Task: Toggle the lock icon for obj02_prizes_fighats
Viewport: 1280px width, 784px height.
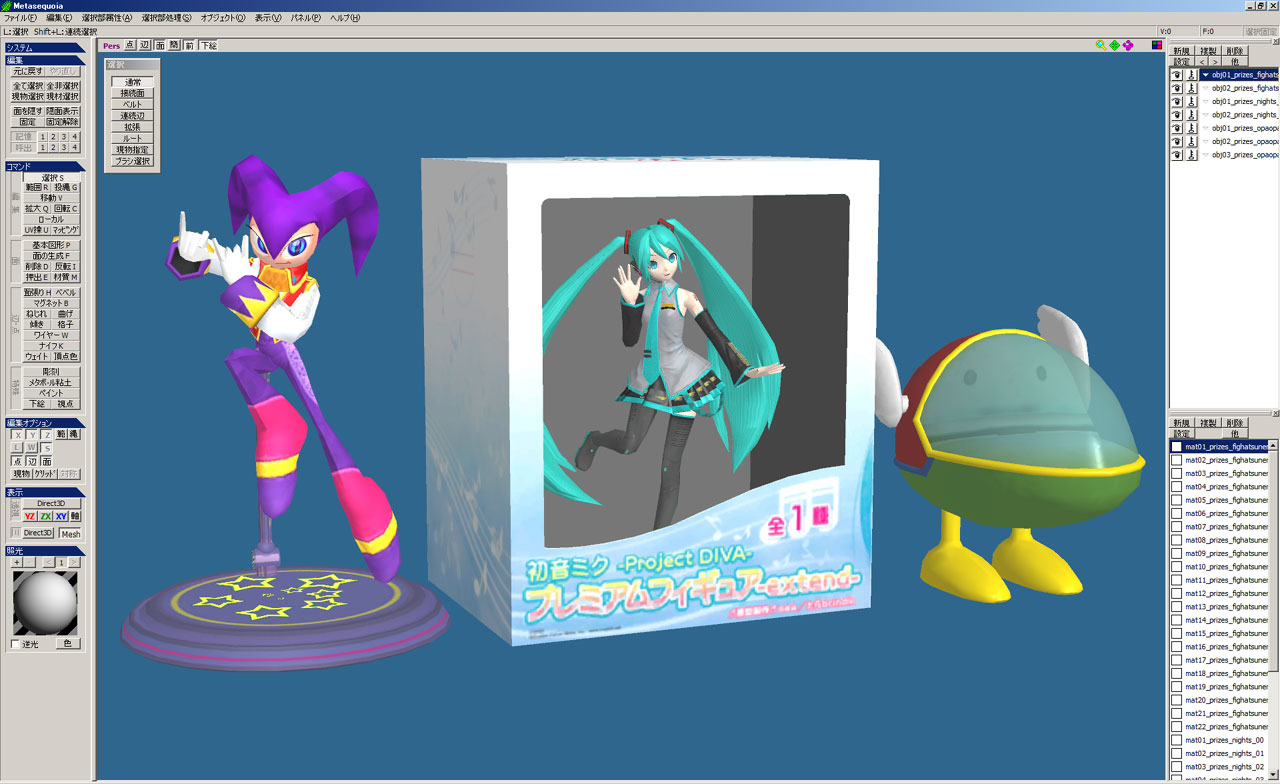Action: tap(1191, 88)
